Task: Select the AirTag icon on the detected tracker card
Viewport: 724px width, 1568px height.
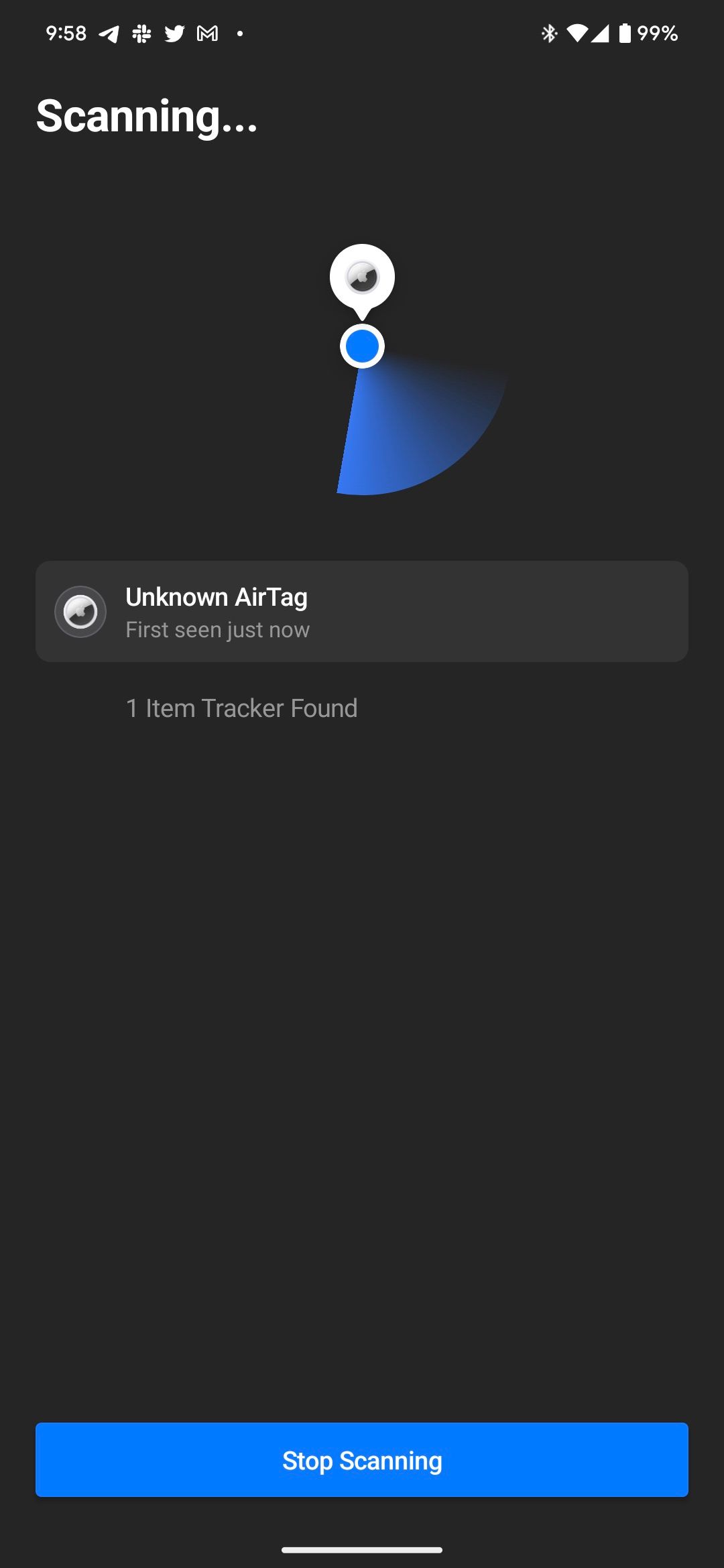Action: 80,610
